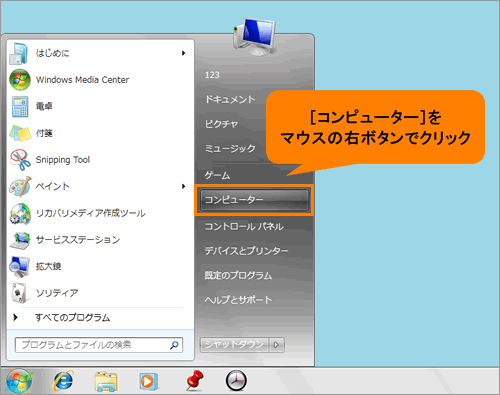Click the リカバリメディア作成ツール label
Image resolution: width=500 pixels, height=395 pixels.
(91, 213)
